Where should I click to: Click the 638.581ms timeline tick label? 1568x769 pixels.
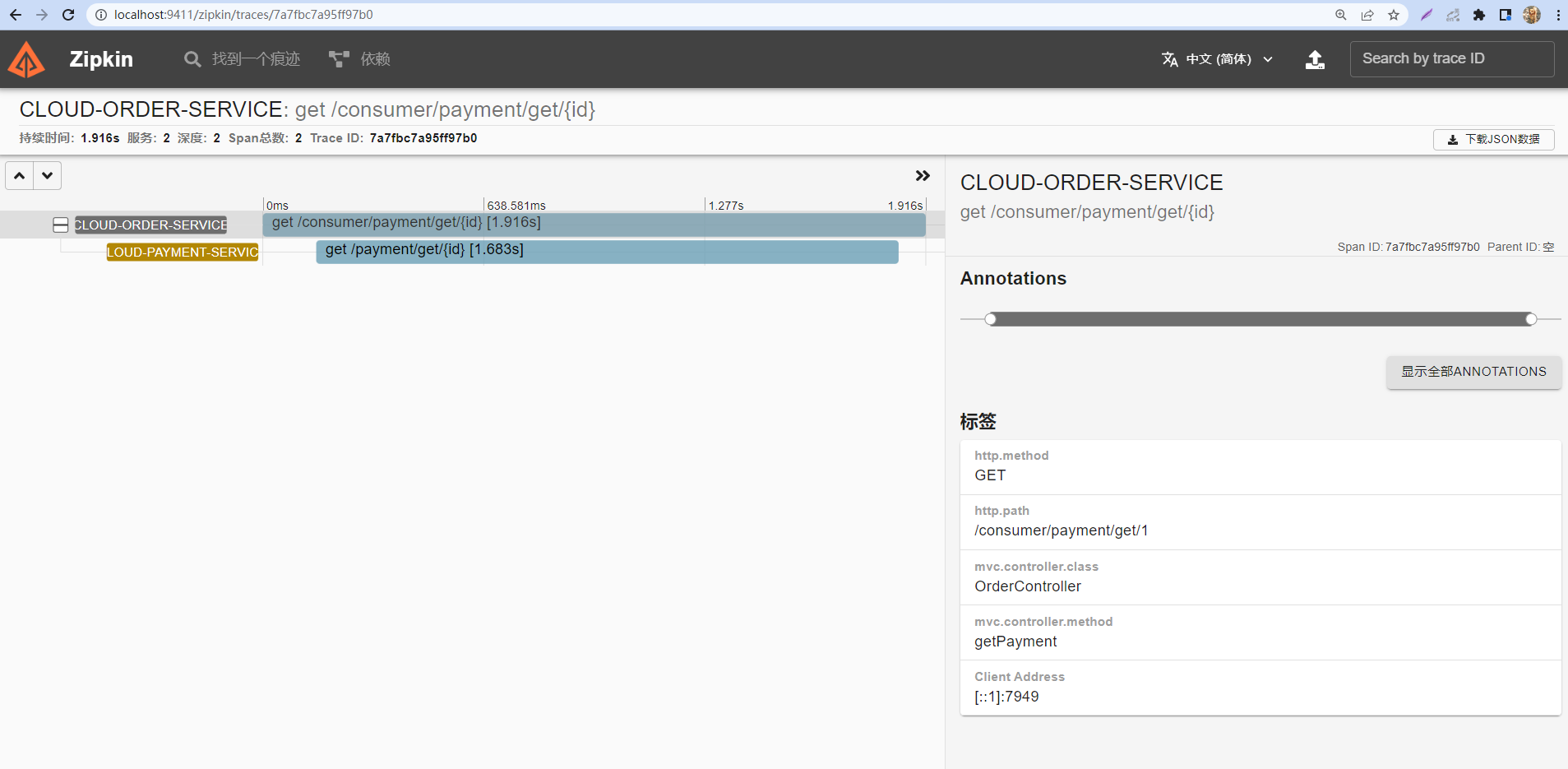coord(516,206)
